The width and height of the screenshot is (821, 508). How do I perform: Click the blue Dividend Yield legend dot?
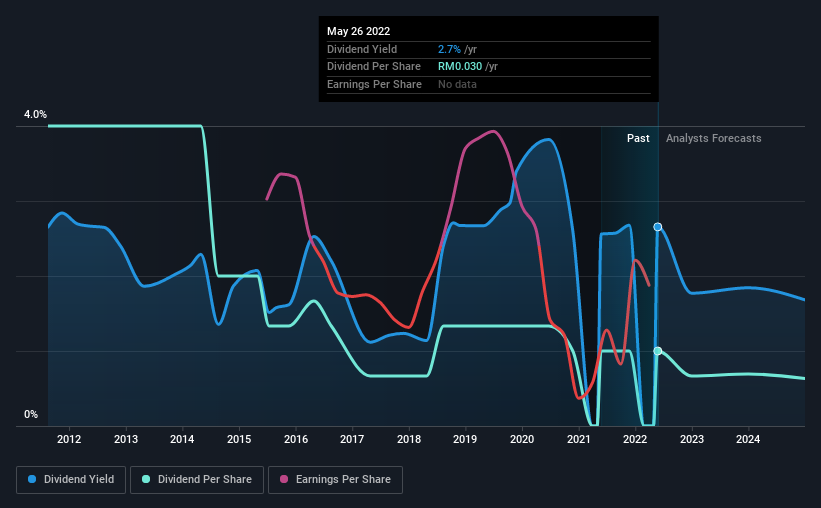32,479
